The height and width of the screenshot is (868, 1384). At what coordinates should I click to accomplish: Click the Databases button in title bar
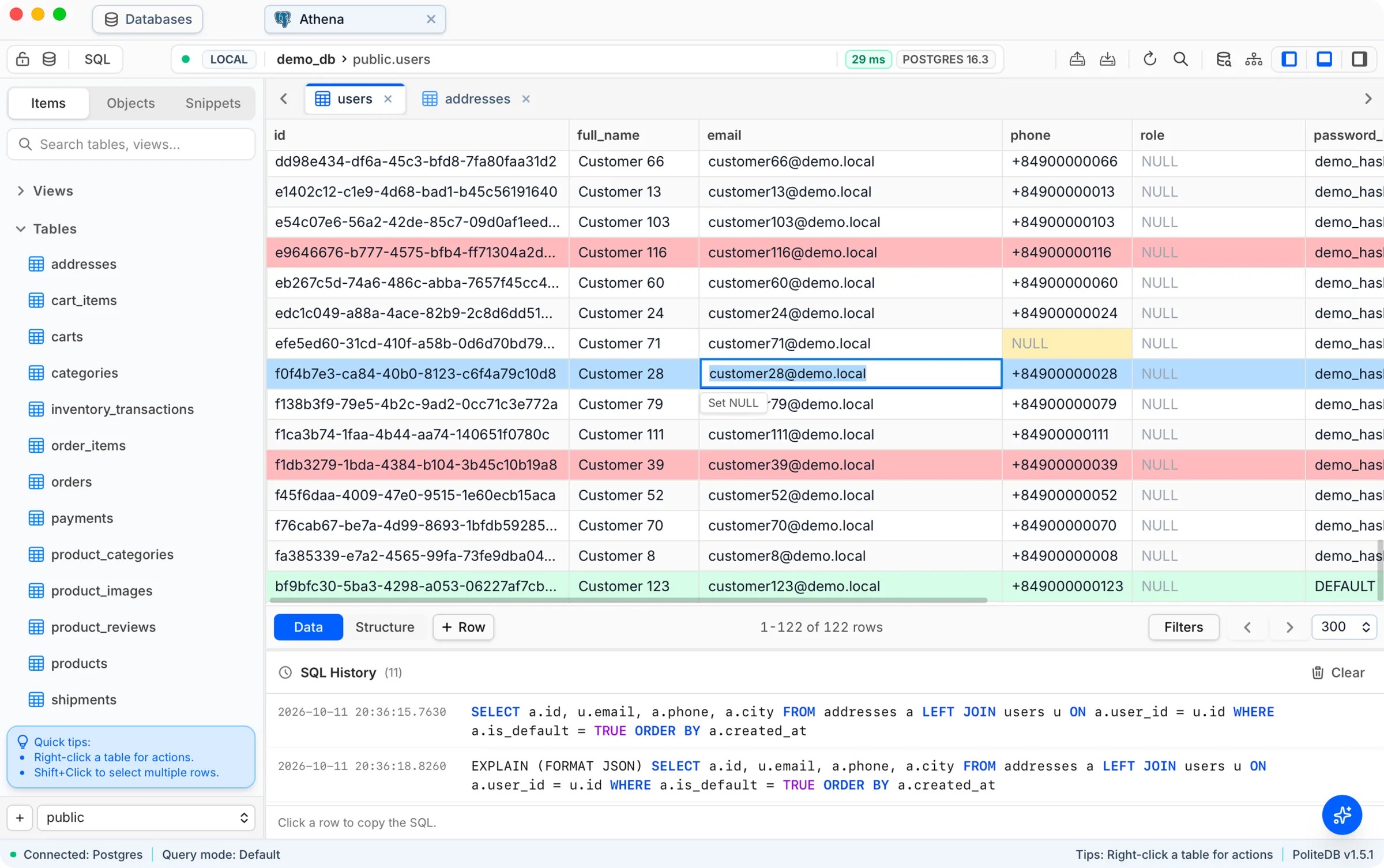point(148,19)
